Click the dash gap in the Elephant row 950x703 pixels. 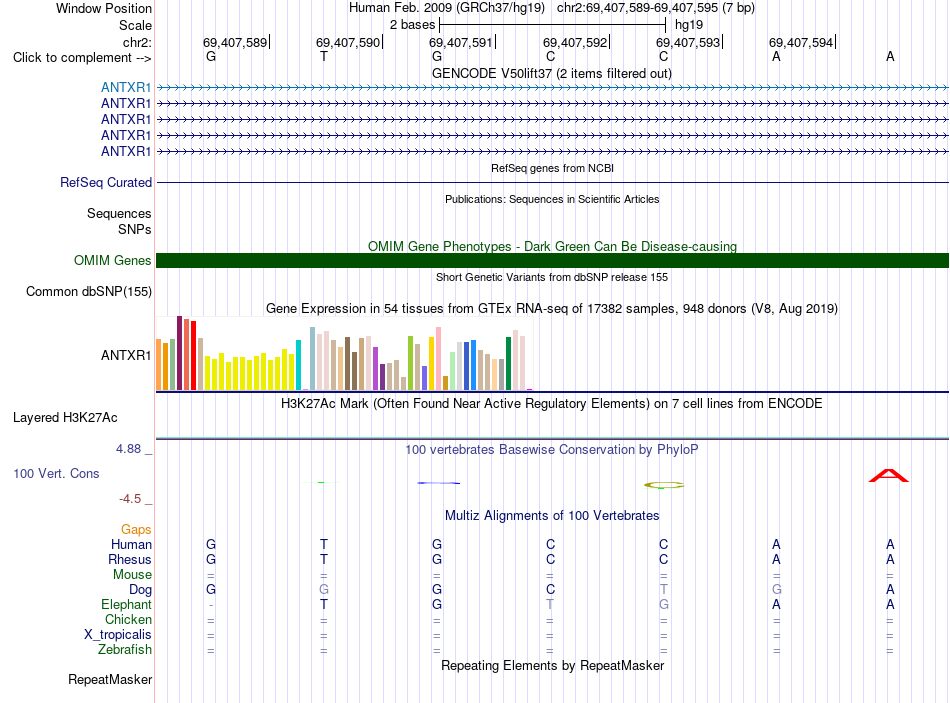(211, 605)
